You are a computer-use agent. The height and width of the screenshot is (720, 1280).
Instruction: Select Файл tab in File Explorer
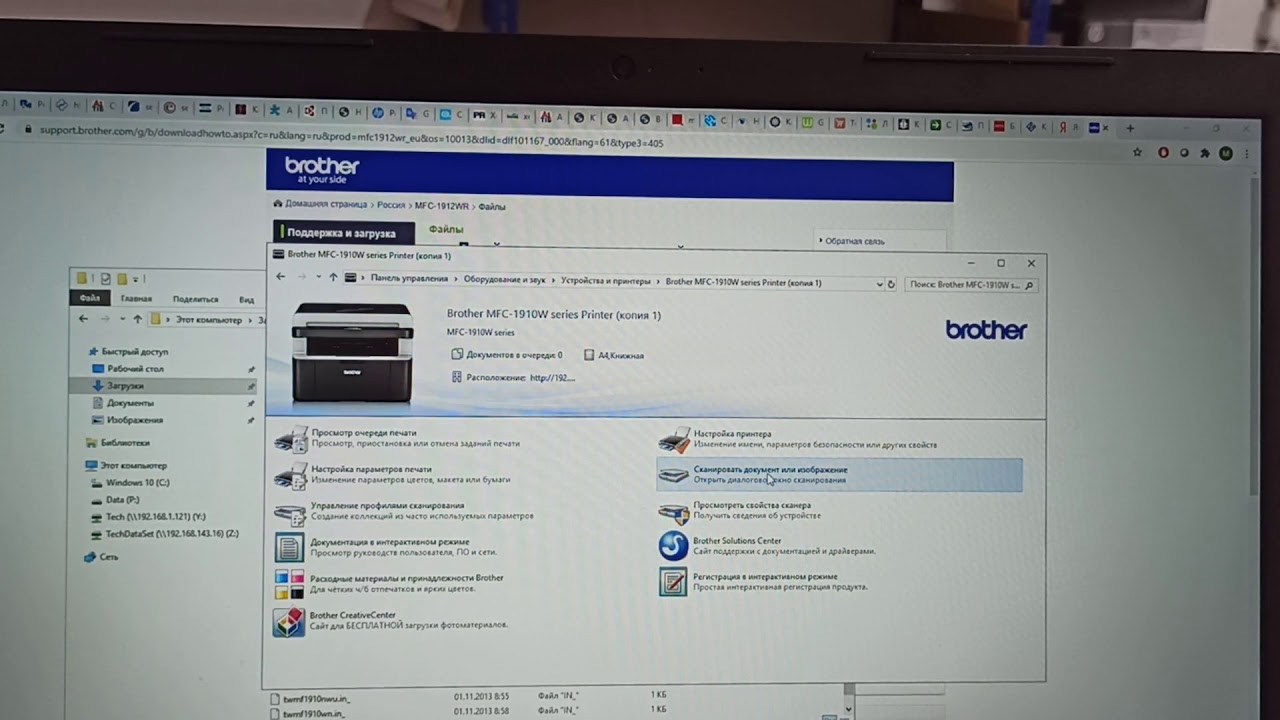point(90,298)
